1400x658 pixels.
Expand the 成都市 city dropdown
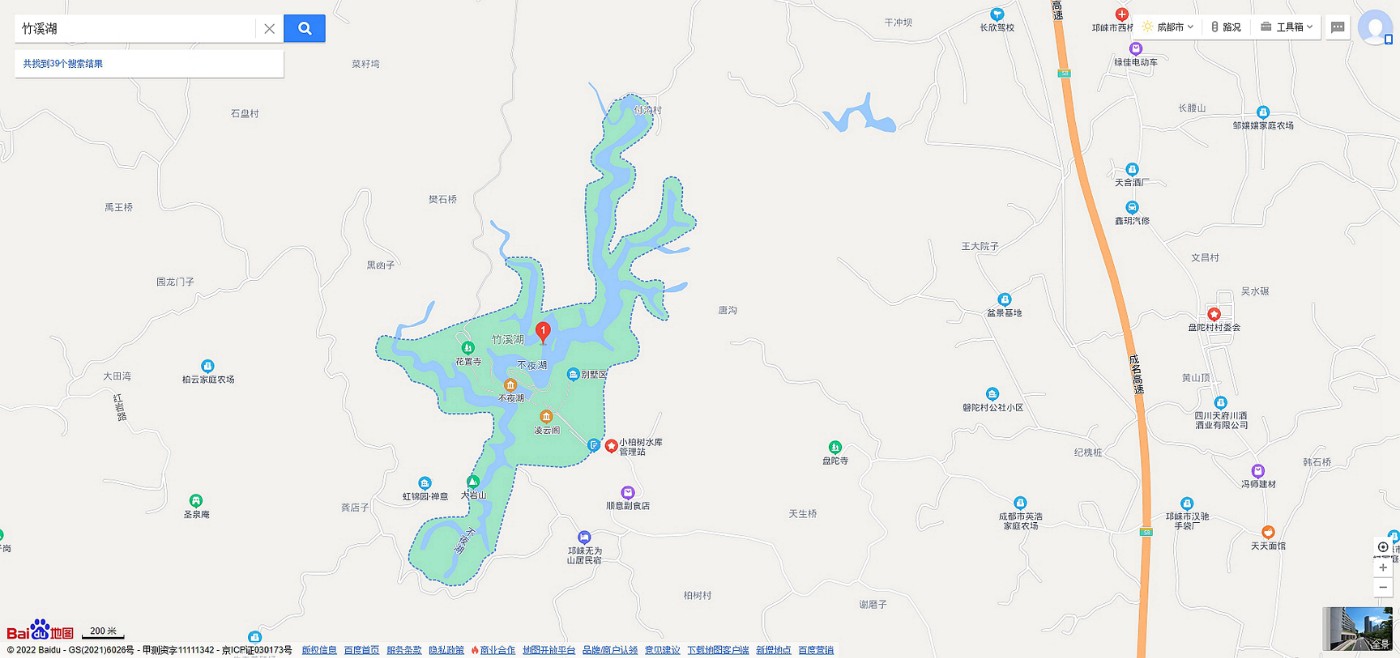point(1167,27)
